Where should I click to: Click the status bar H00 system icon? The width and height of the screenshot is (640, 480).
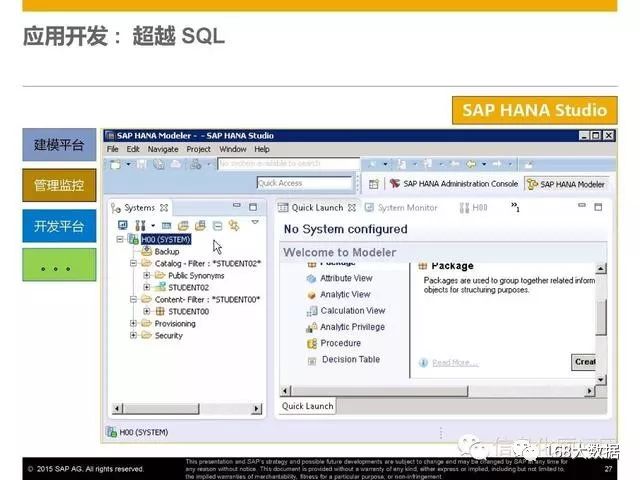tap(111, 432)
